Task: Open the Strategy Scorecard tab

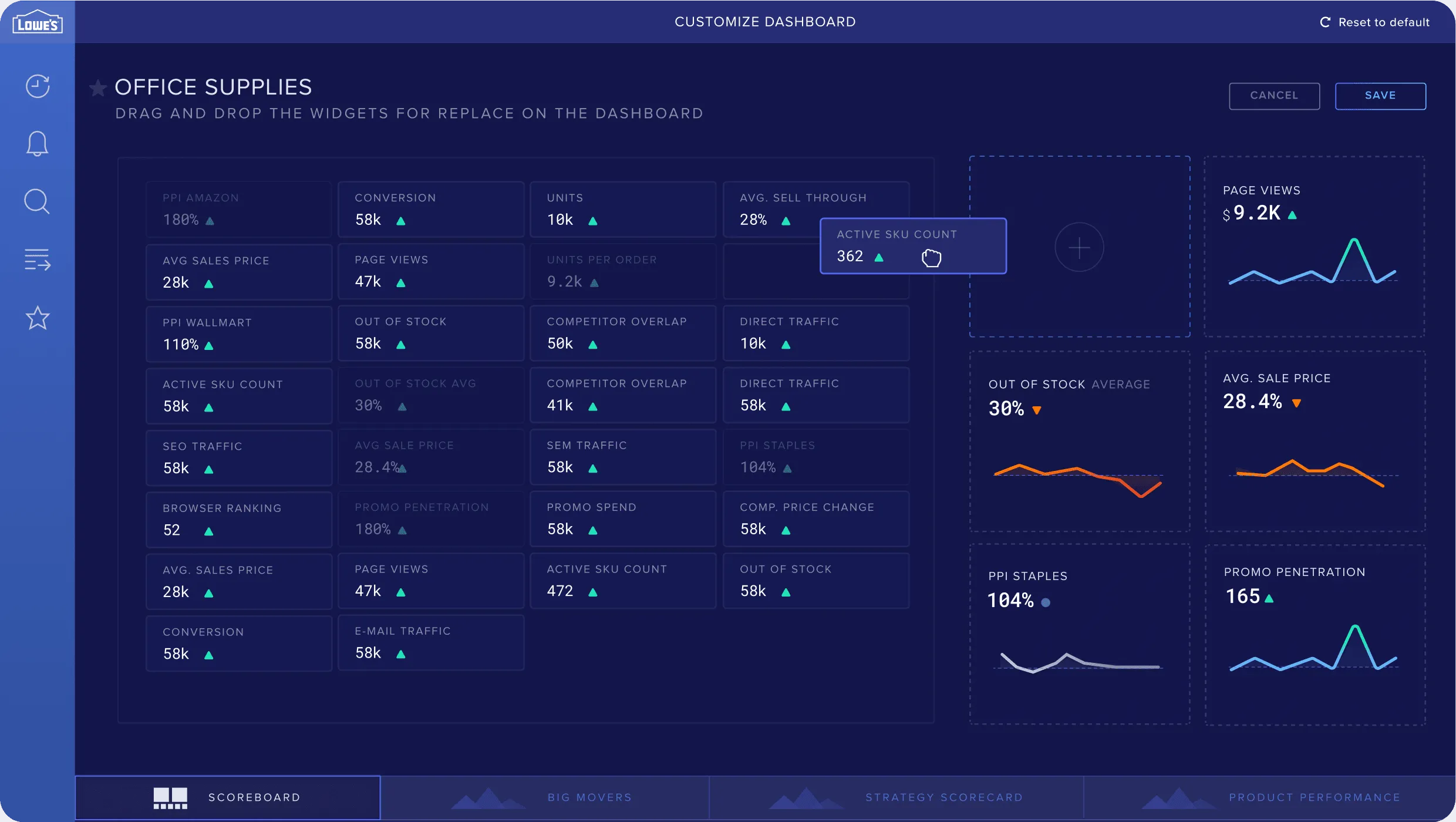Action: (x=896, y=797)
